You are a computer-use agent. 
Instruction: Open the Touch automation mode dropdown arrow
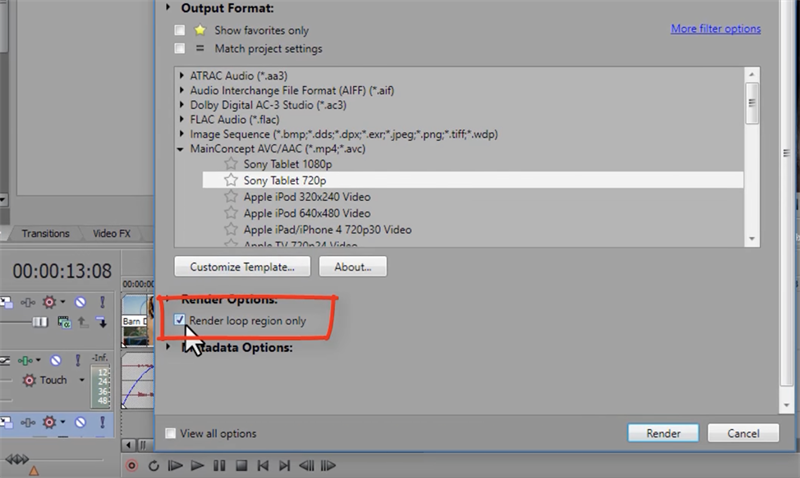pyautogui.click(x=82, y=380)
